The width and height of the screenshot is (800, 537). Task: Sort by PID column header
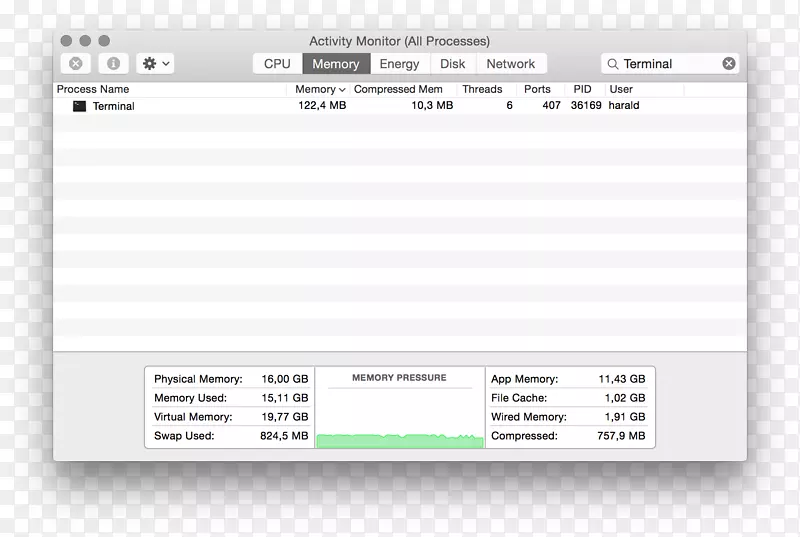pyautogui.click(x=585, y=89)
